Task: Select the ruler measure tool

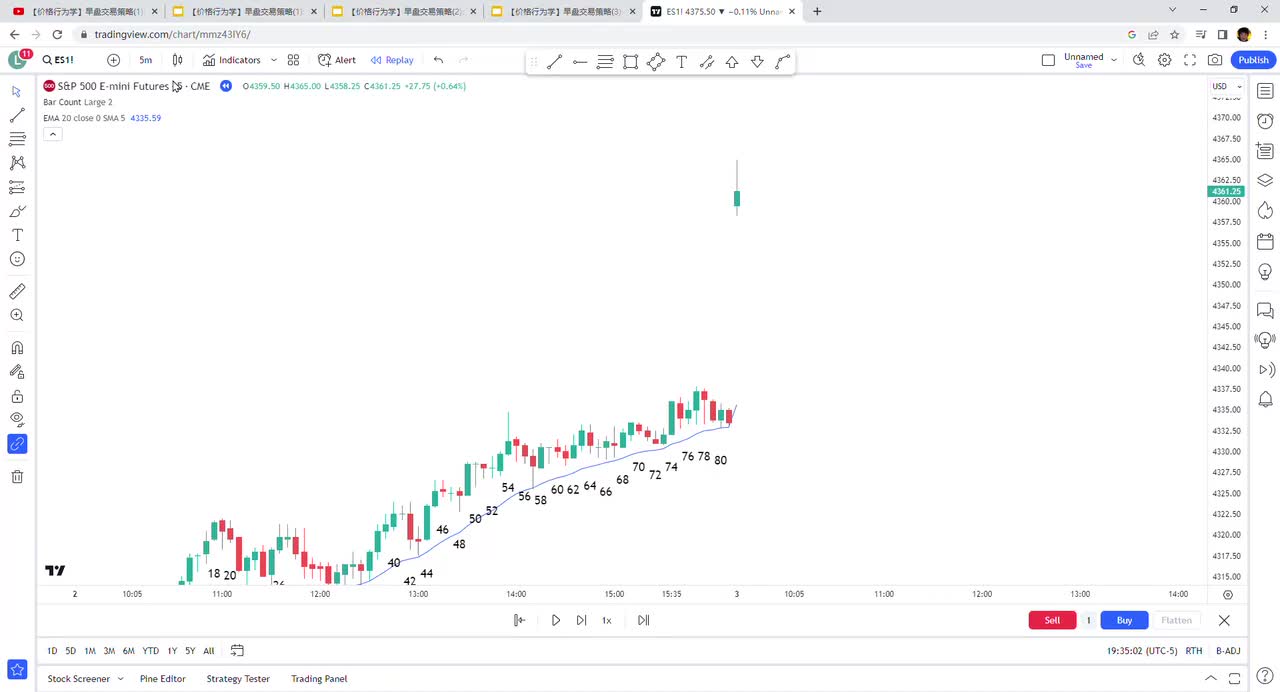Action: [x=17, y=291]
